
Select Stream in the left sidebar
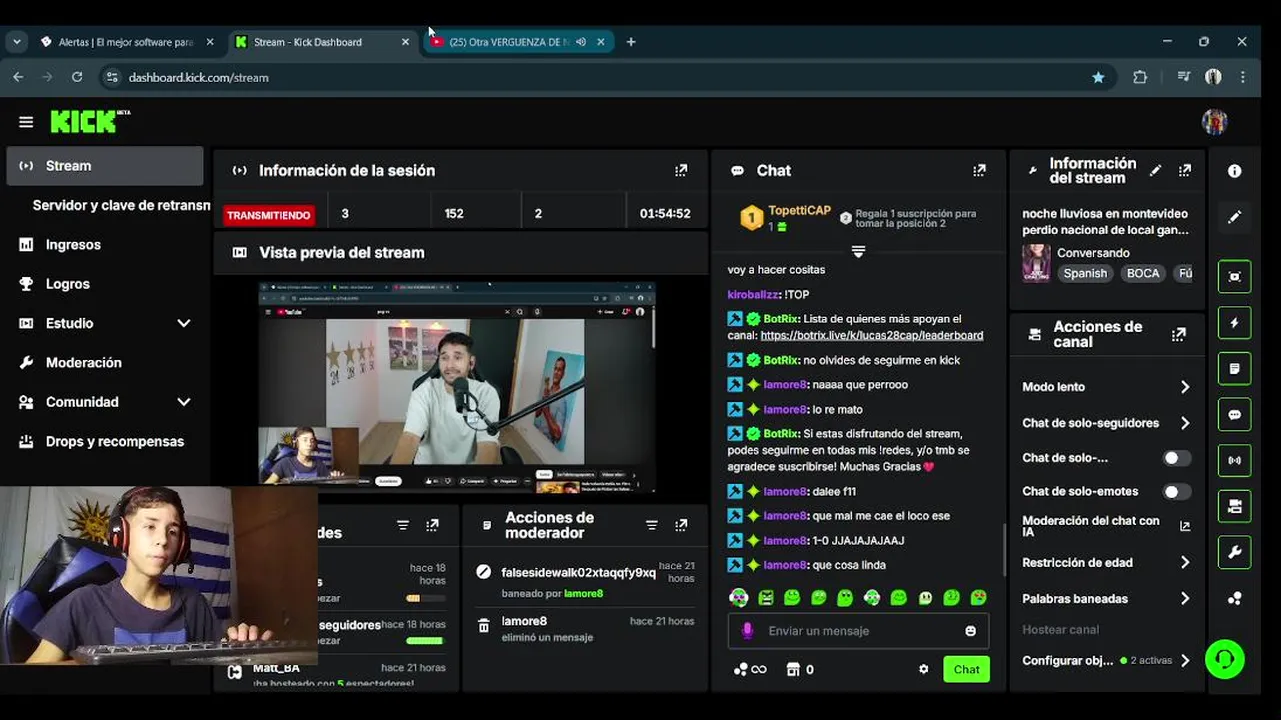coord(105,166)
